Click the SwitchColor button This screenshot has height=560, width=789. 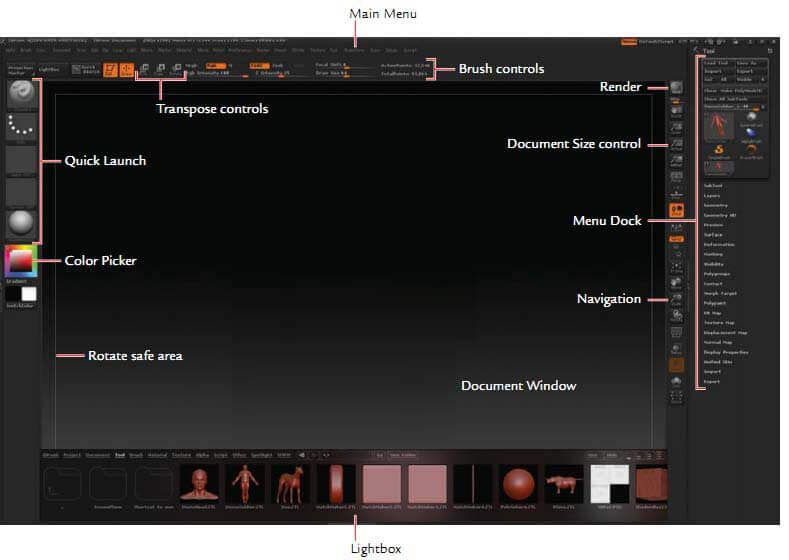20,305
